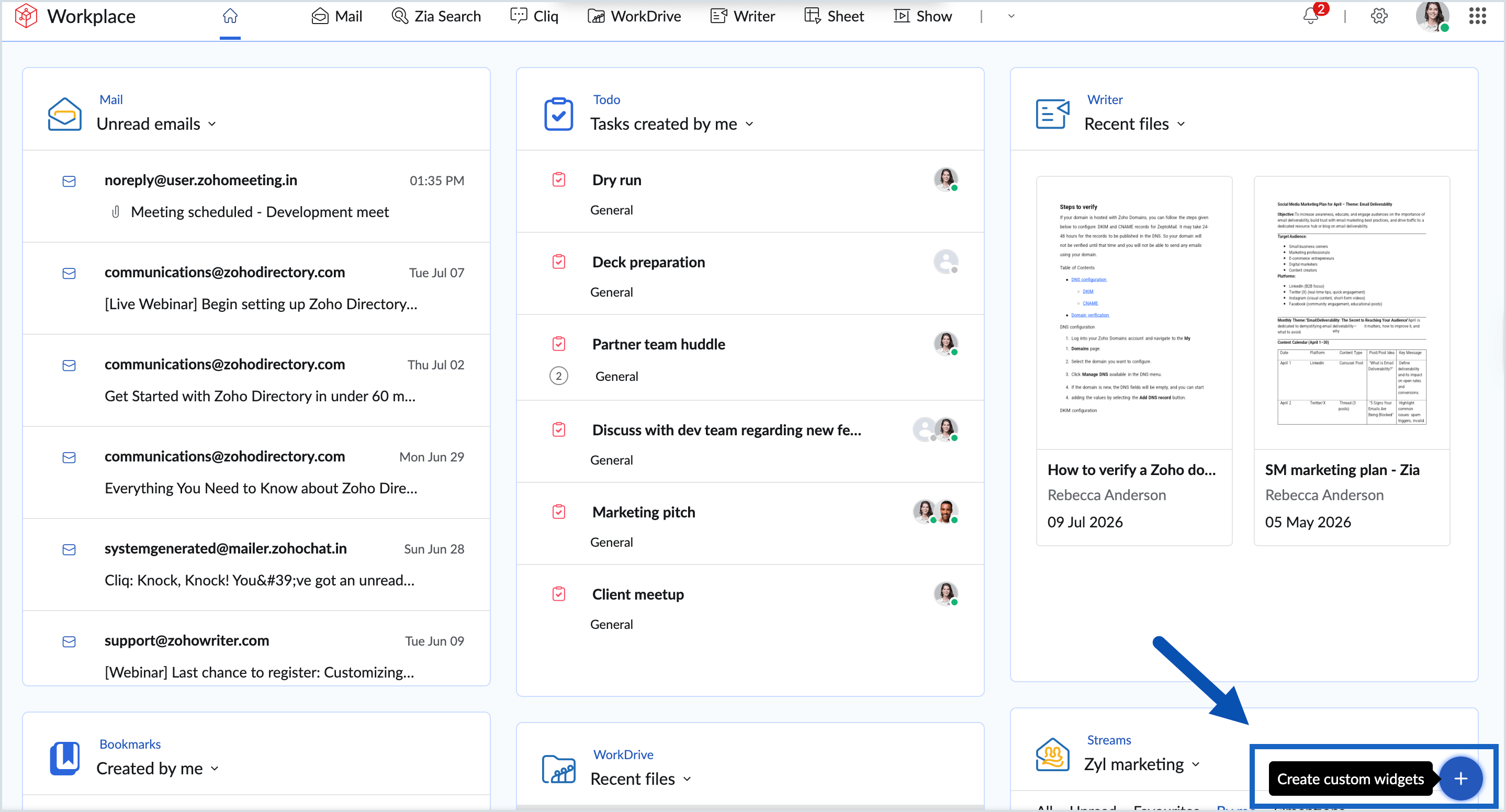Click the plus button to create custom widgets
This screenshot has height=812, width=1506.
[1460, 778]
